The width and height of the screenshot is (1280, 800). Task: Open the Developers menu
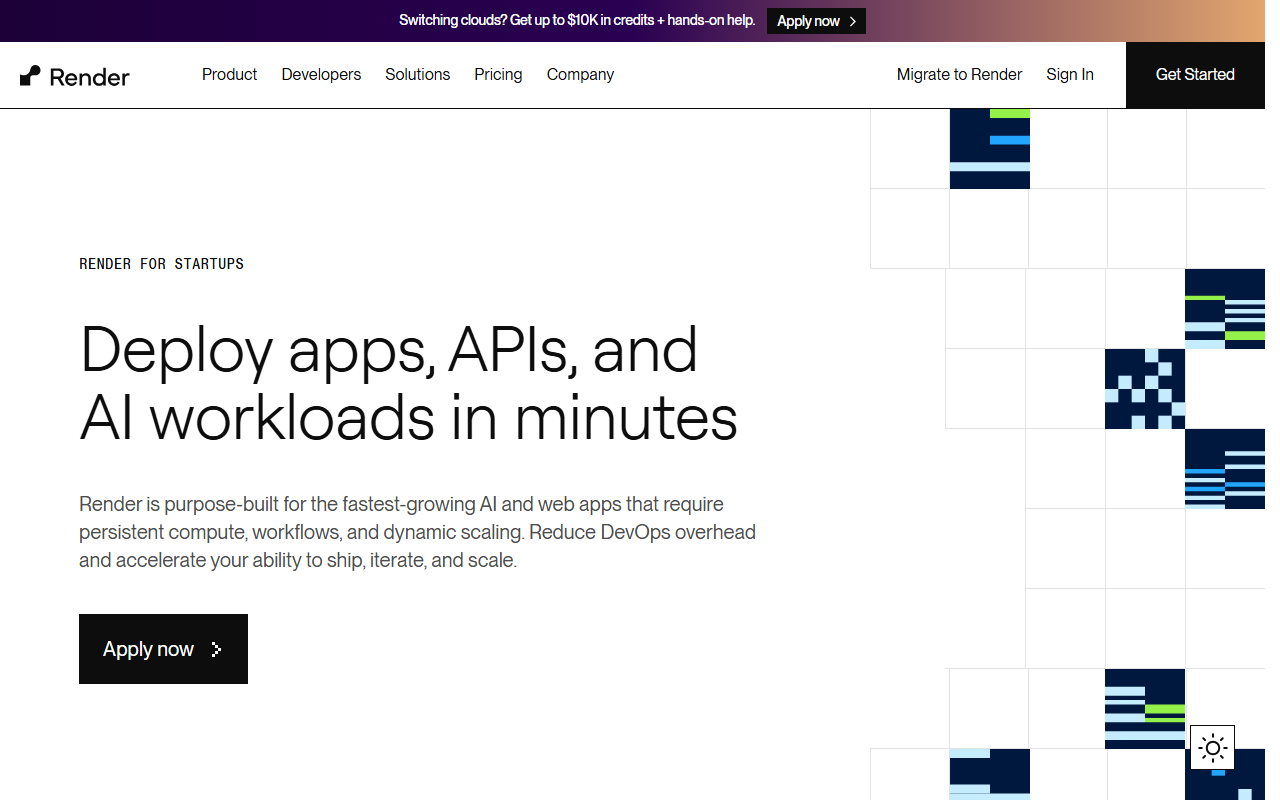(x=321, y=75)
